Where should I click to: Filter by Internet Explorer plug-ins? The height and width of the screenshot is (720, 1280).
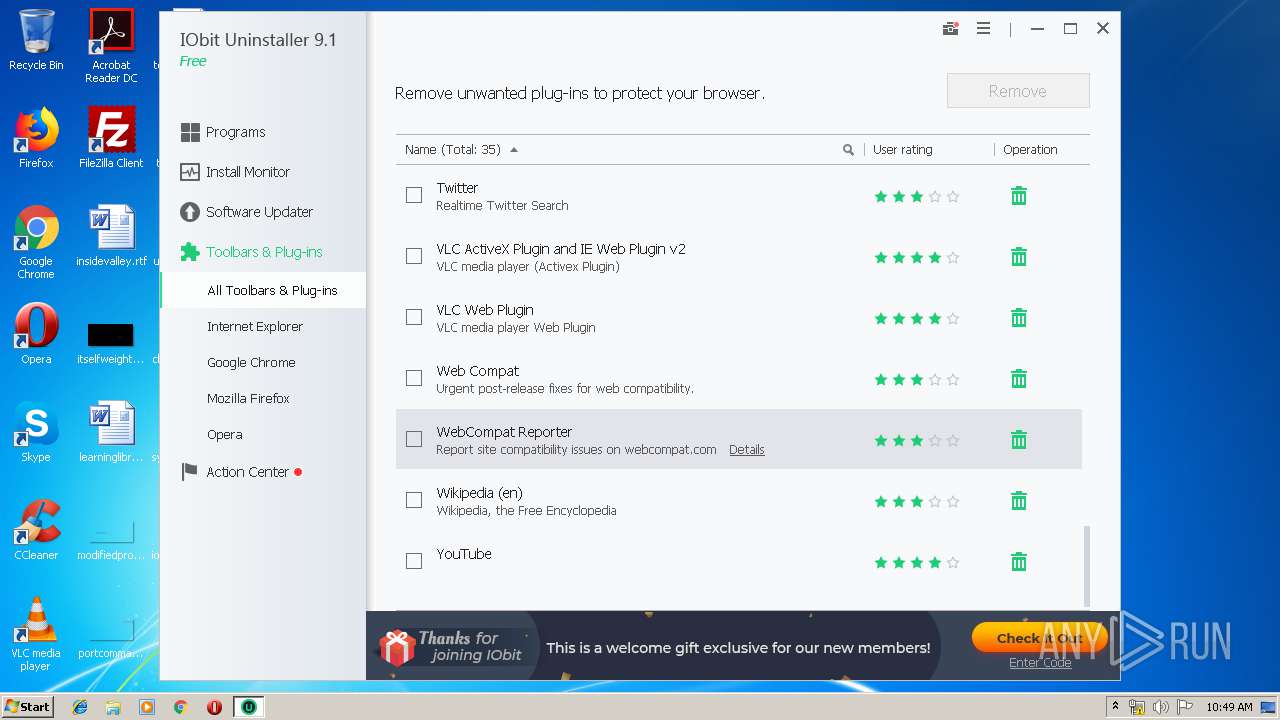pos(255,326)
